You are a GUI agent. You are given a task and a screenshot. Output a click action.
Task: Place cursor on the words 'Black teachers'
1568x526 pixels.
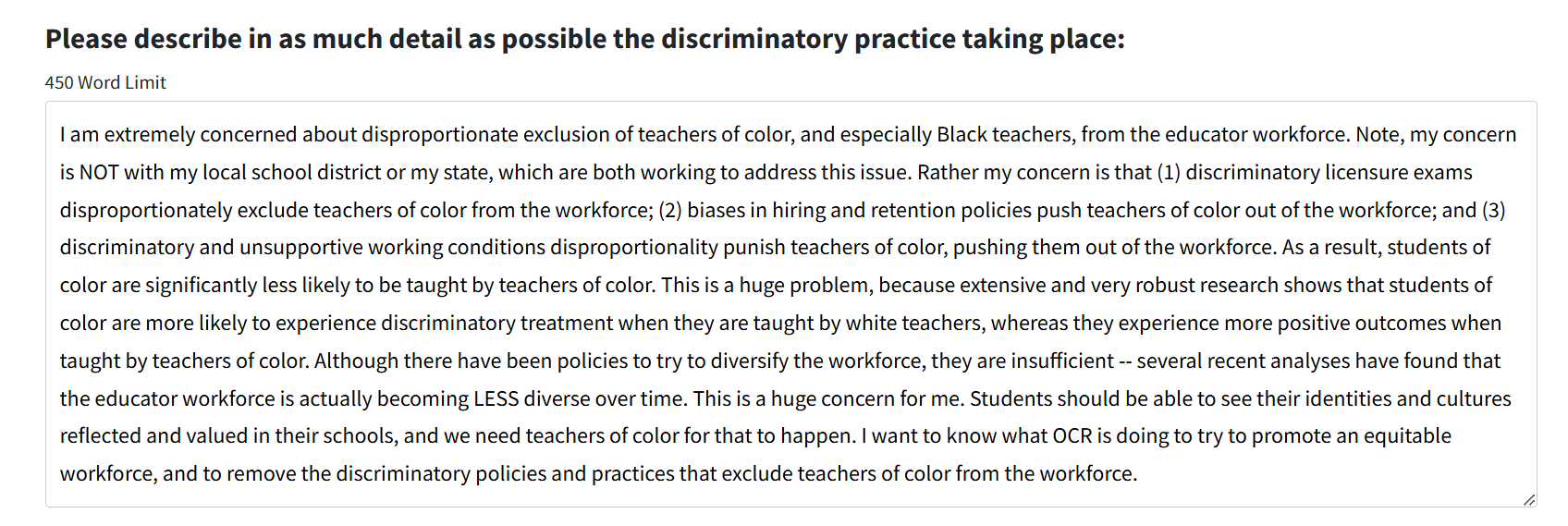(1005, 134)
